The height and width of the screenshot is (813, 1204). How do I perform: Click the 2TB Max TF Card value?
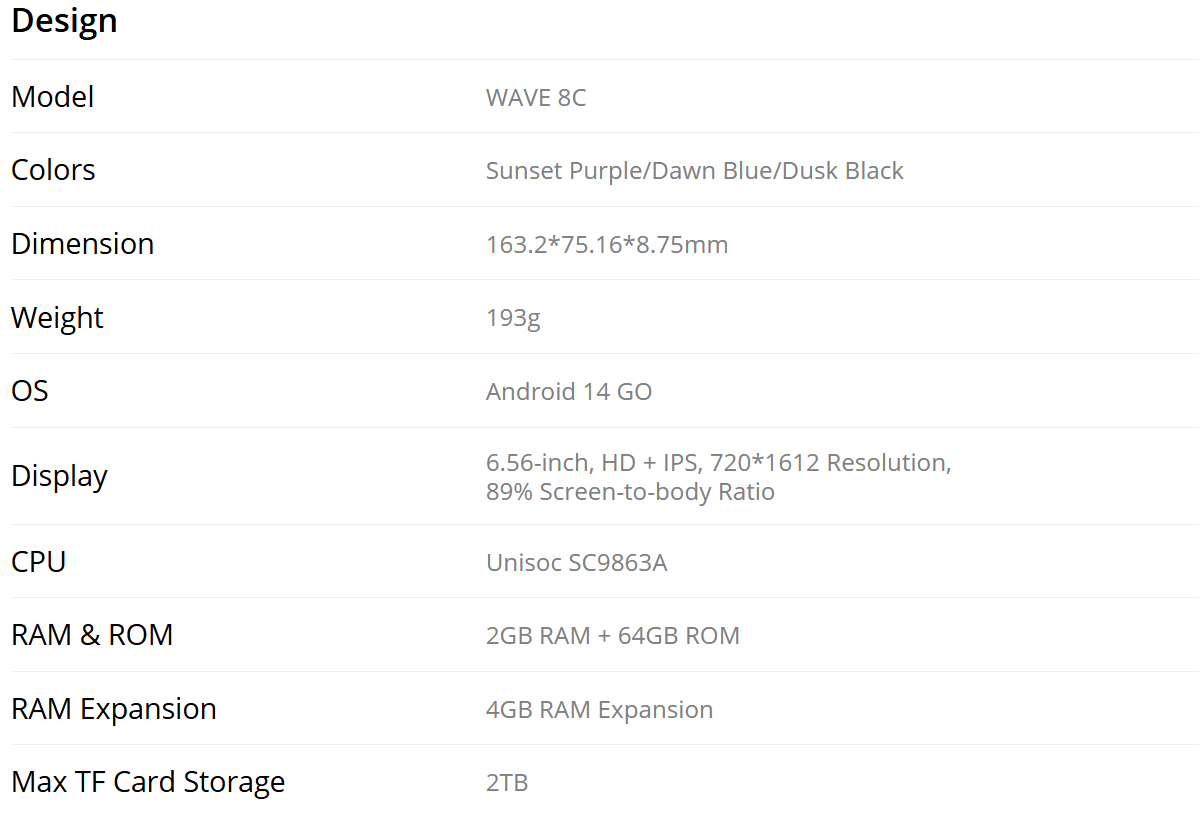tap(507, 783)
